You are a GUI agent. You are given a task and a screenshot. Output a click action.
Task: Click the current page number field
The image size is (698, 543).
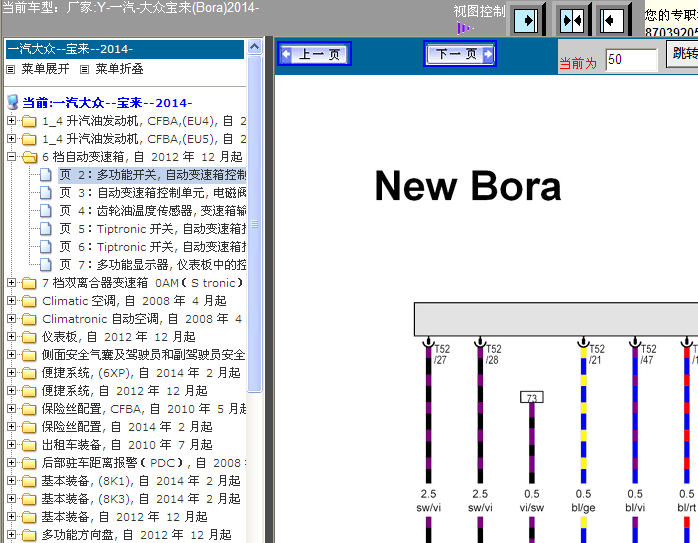[631, 60]
